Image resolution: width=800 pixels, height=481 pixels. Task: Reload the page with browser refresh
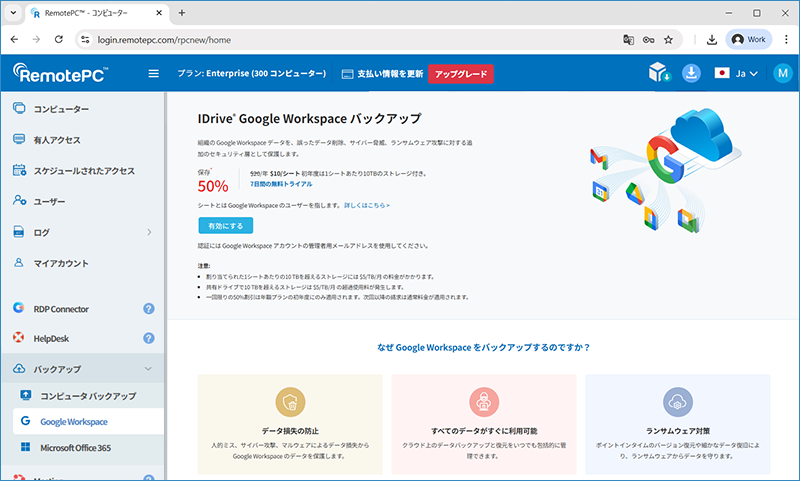coord(59,39)
